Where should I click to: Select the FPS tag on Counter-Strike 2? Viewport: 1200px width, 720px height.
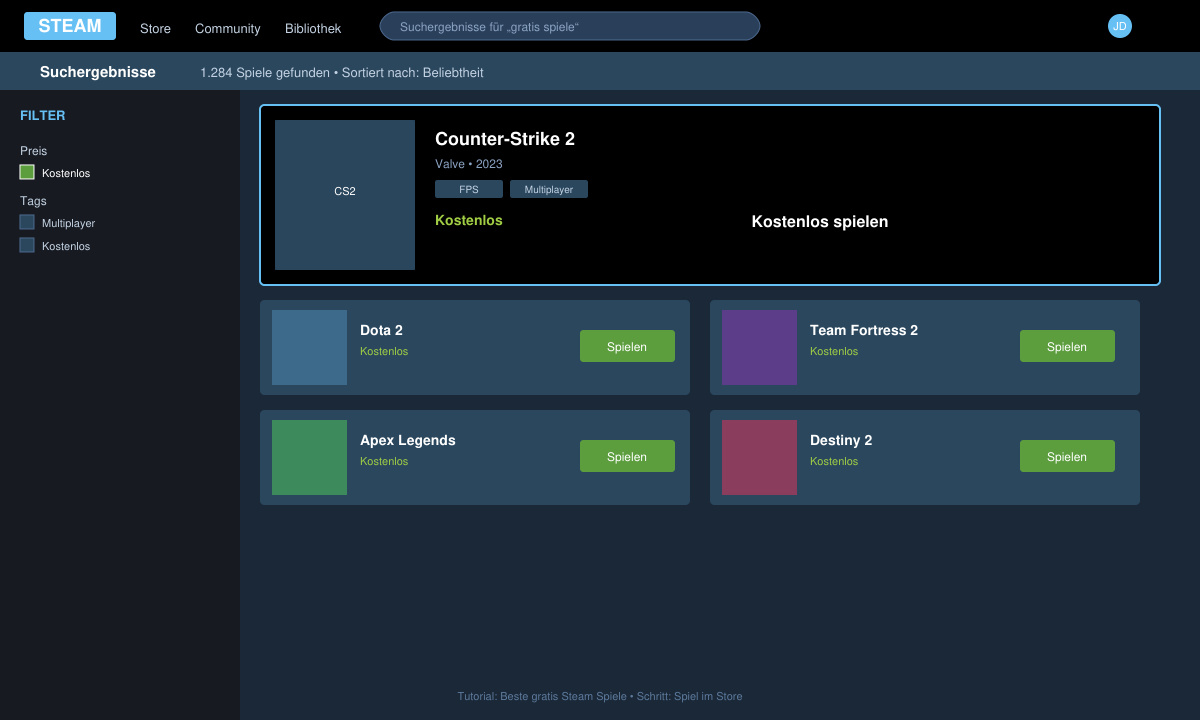coord(469,189)
